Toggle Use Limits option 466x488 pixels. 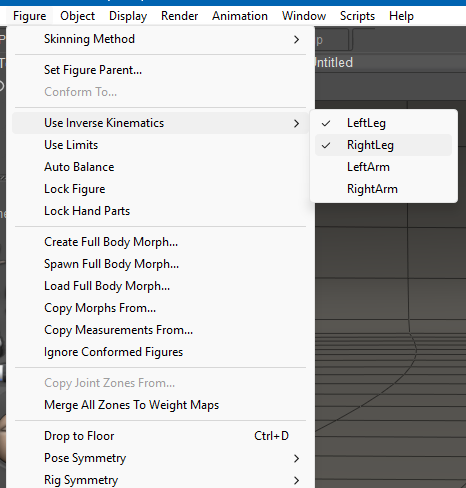[x=160, y=145]
